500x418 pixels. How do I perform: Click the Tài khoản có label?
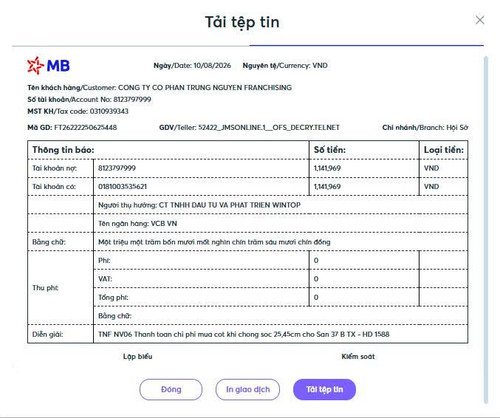click(x=54, y=186)
